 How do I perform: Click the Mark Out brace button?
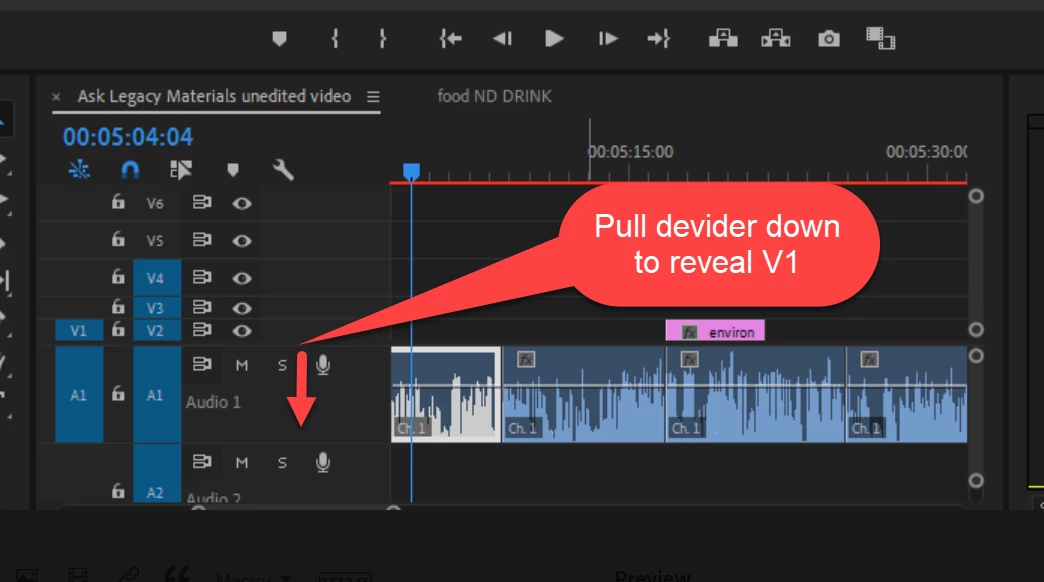point(382,39)
